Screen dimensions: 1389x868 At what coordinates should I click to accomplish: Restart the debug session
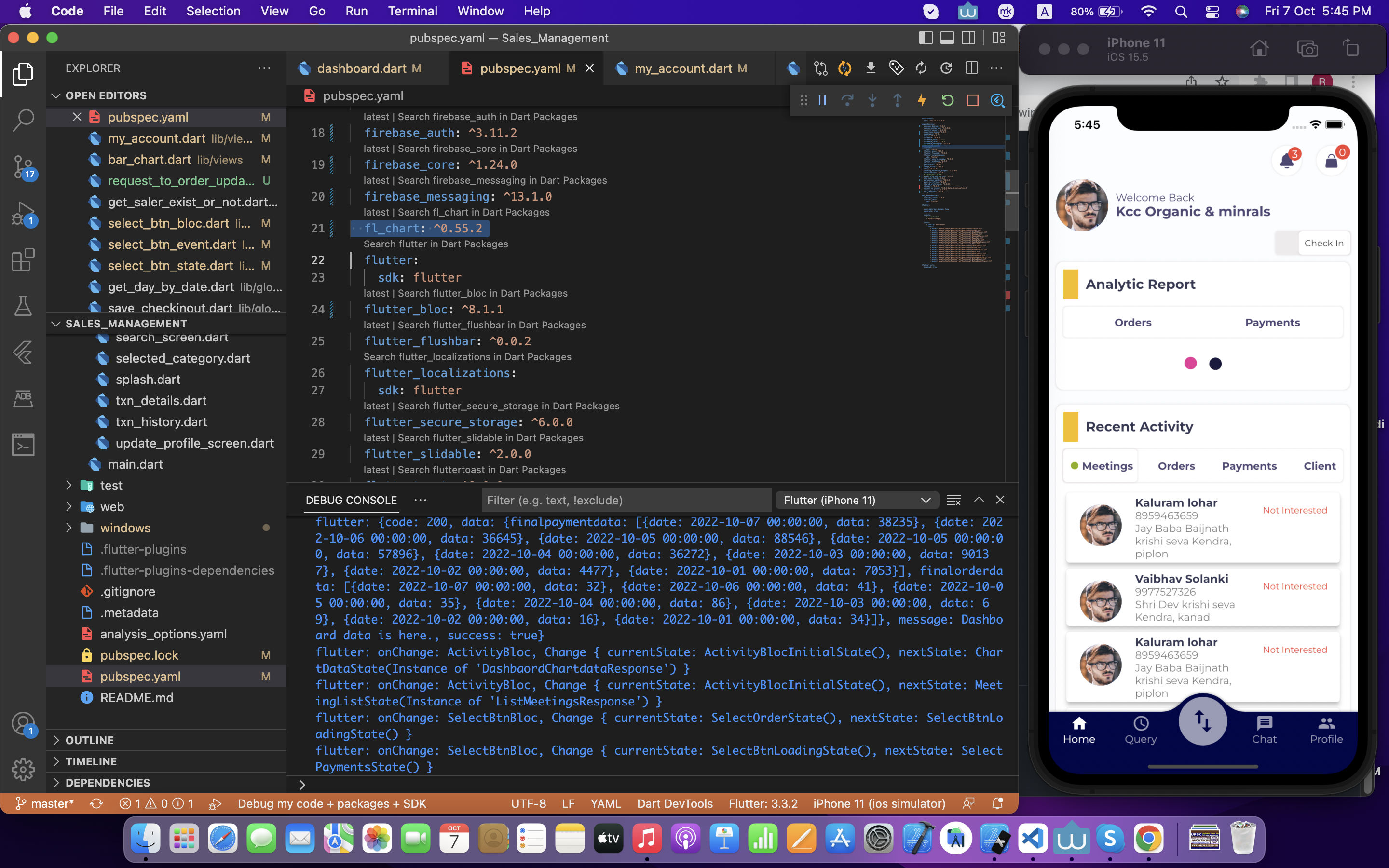948,100
